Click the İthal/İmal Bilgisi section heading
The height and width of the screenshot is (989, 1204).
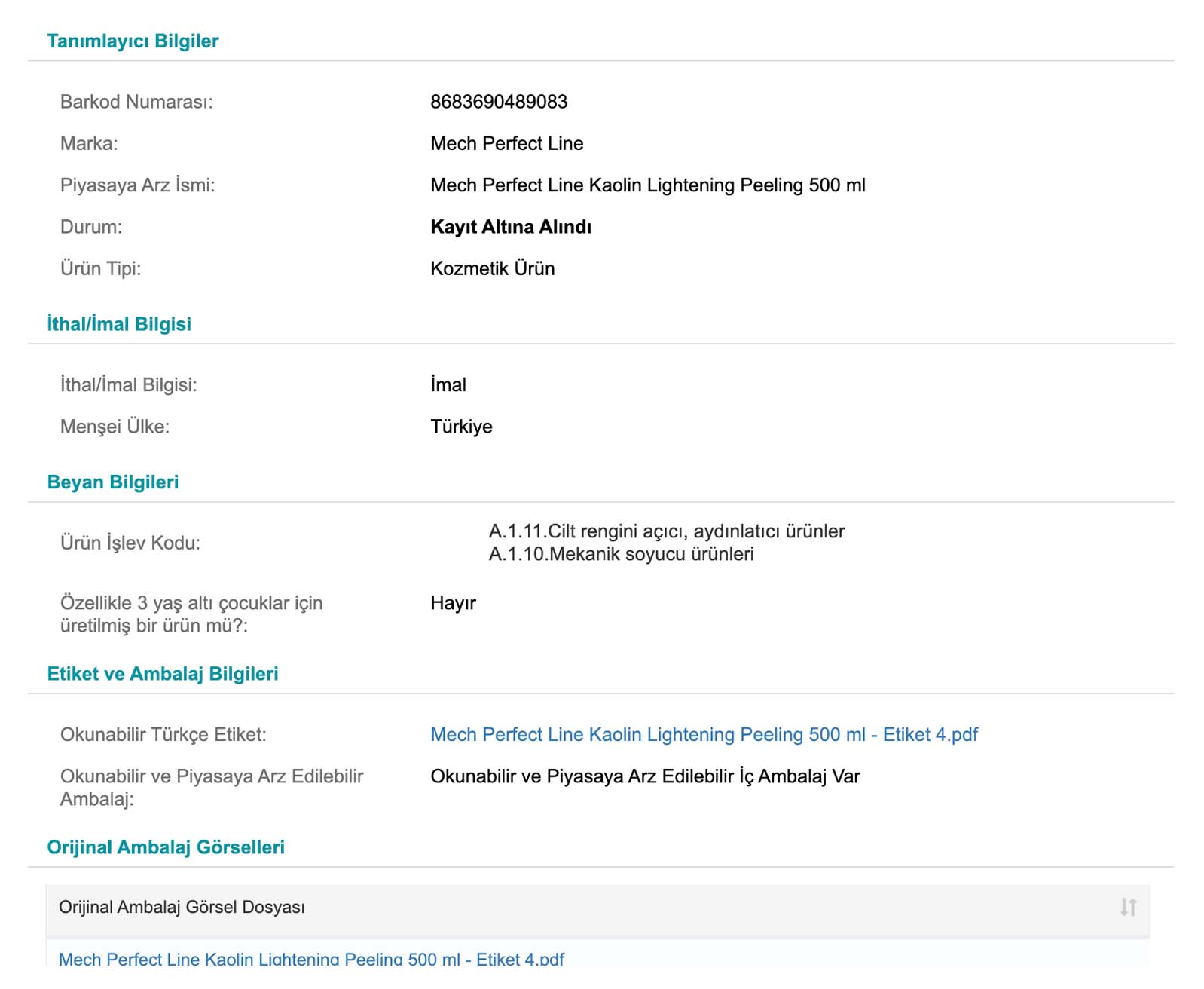[x=119, y=324]
